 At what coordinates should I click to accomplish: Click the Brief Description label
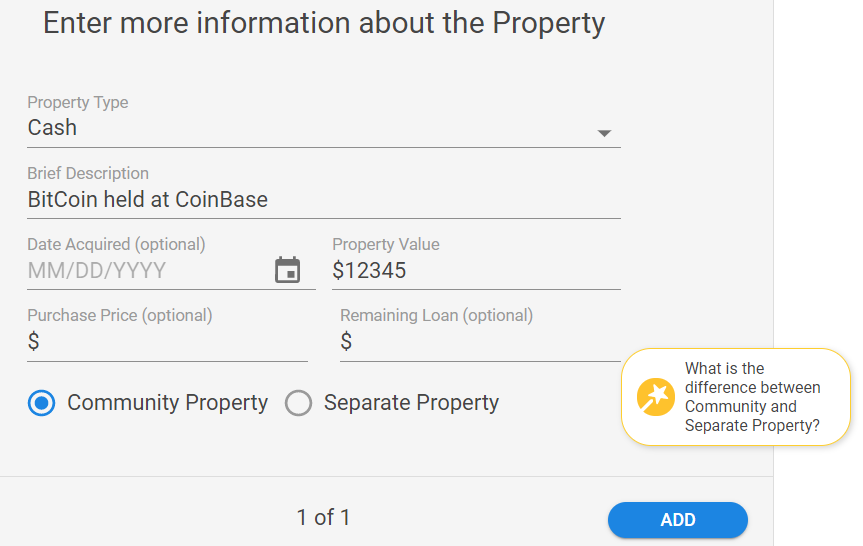[88, 173]
